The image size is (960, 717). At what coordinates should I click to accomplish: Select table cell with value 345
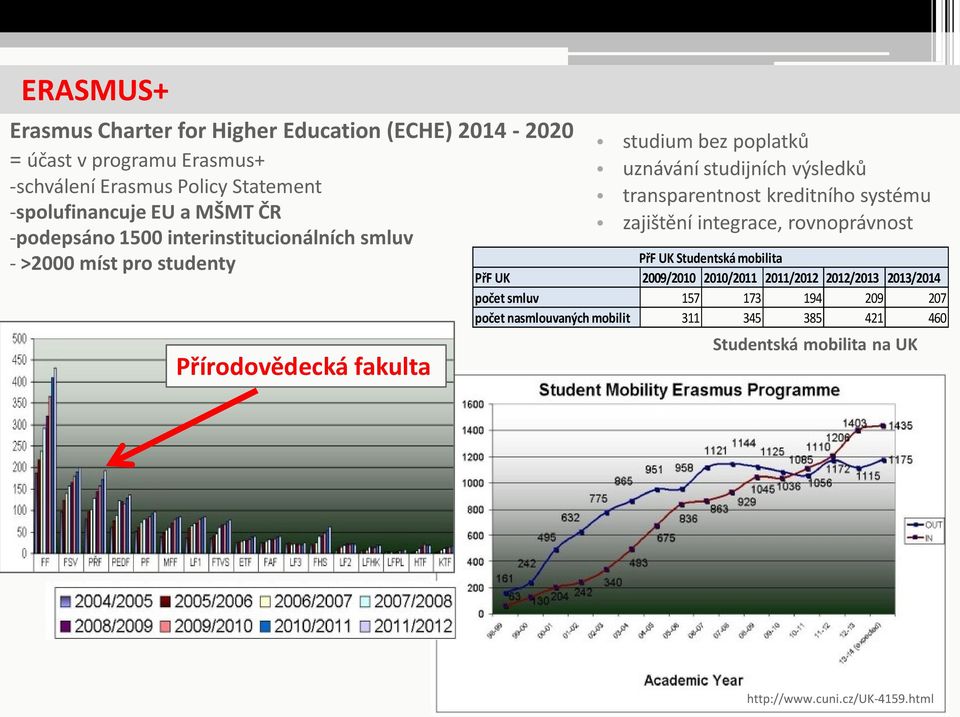coord(732,318)
